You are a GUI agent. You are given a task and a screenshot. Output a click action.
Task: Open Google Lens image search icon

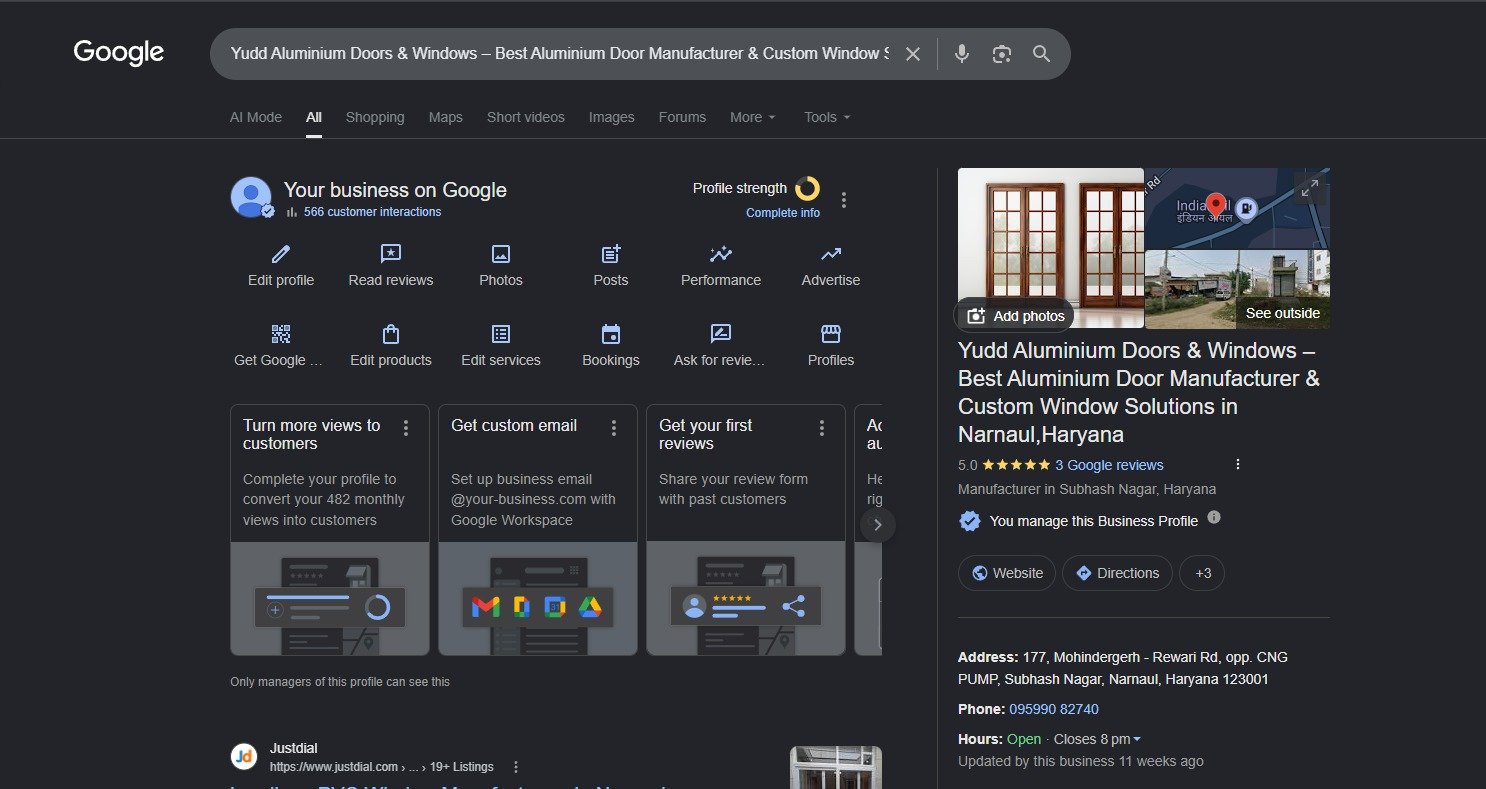tap(1002, 54)
